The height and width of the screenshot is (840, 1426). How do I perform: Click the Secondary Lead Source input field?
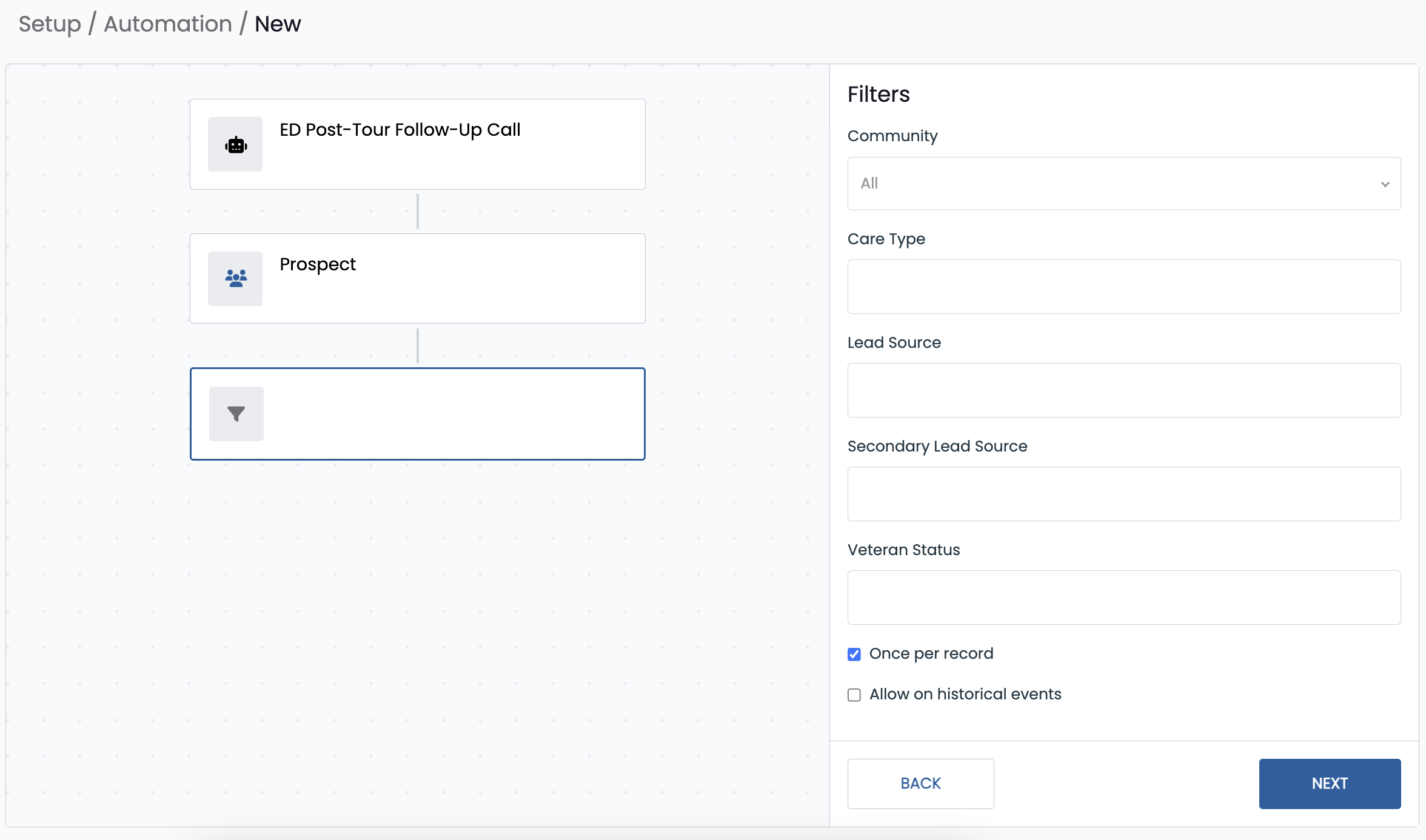coord(1124,494)
